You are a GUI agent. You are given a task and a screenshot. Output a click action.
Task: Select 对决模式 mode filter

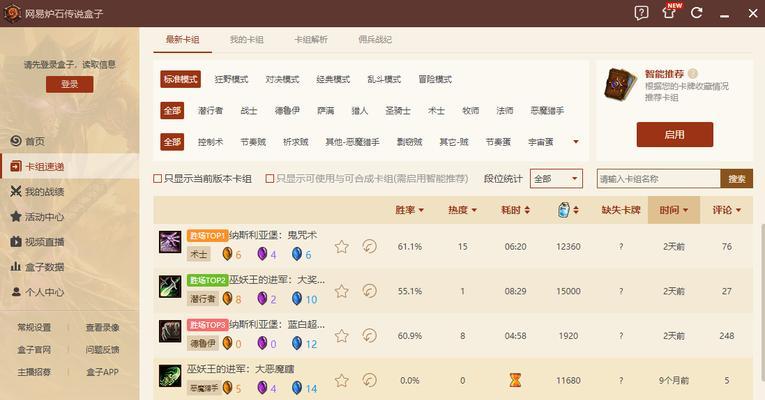tap(282, 79)
